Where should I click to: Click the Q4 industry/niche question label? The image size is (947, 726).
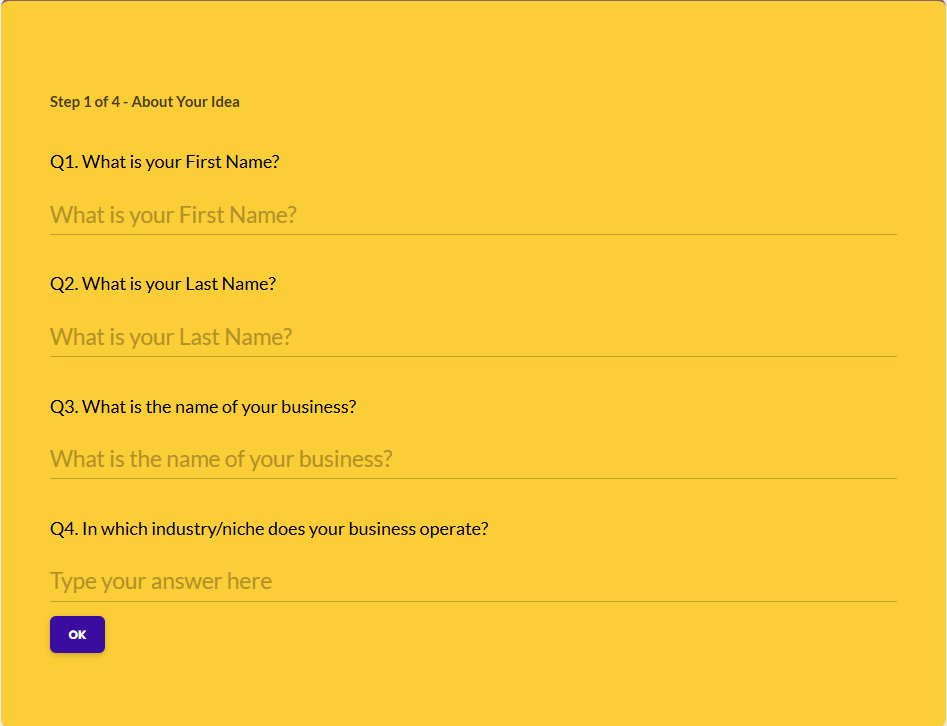[269, 529]
